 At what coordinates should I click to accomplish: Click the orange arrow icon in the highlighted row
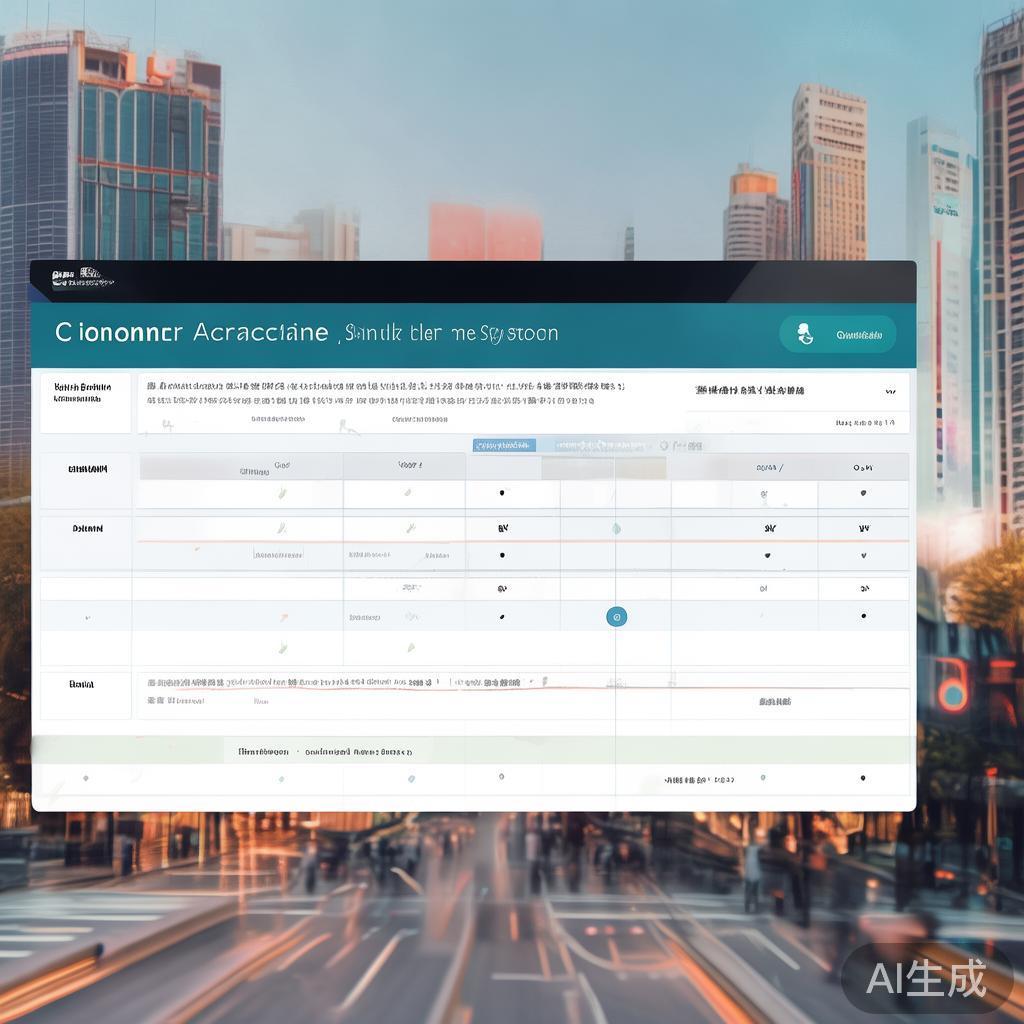pyautogui.click(x=284, y=616)
